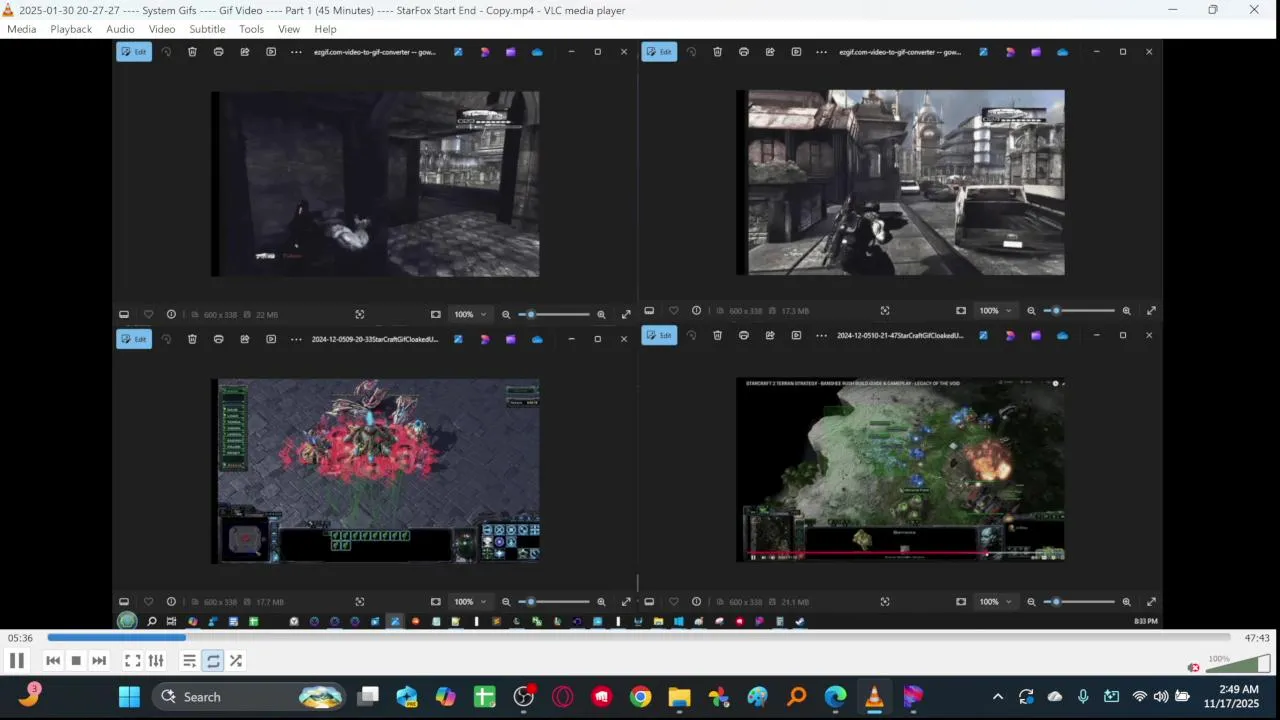1280x720 pixels.
Task: Toggle the loop/repeat mode in VLC
Action: tap(213, 660)
